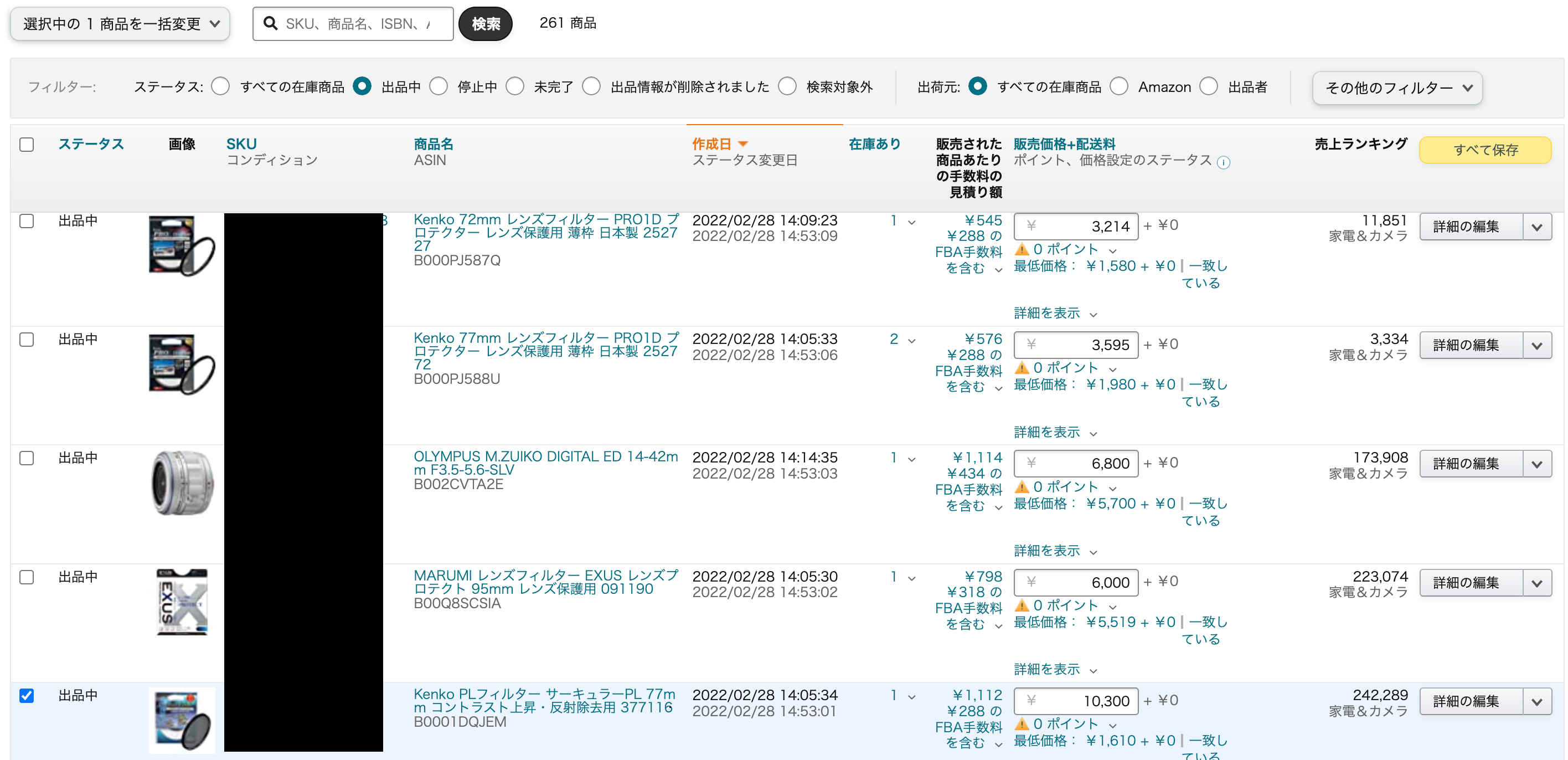Open 選択中の1商品を一括変更 dropdown
The height and width of the screenshot is (760, 1568).
coord(120,24)
